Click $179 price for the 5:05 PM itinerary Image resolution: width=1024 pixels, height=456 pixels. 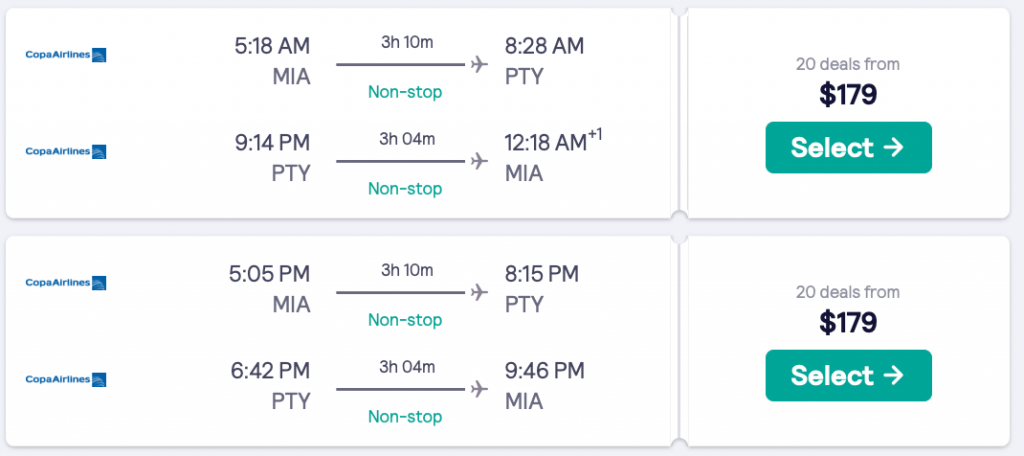(848, 323)
